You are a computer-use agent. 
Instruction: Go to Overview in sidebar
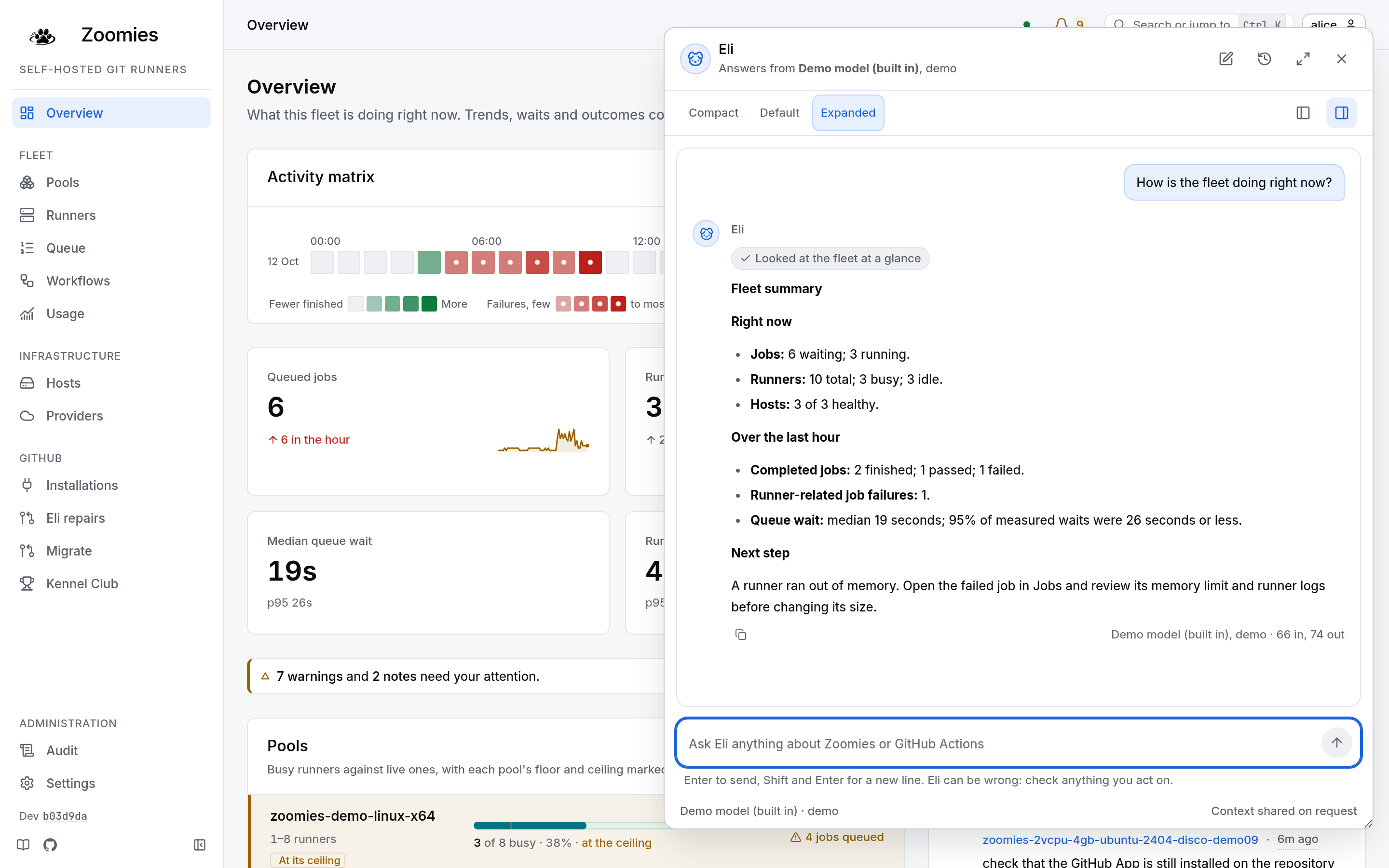[x=111, y=113]
